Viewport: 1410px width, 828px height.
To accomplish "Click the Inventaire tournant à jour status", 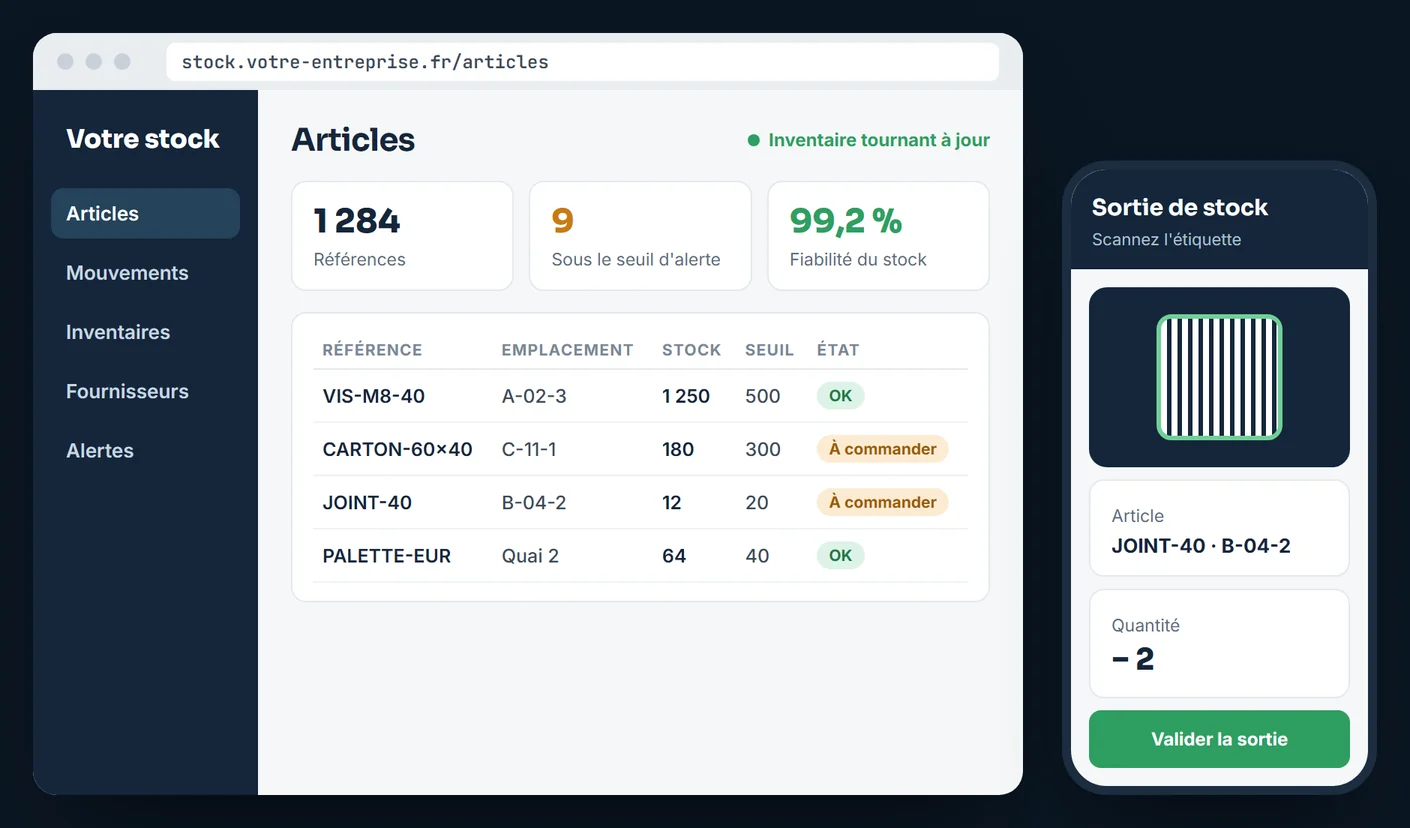I will (x=869, y=140).
